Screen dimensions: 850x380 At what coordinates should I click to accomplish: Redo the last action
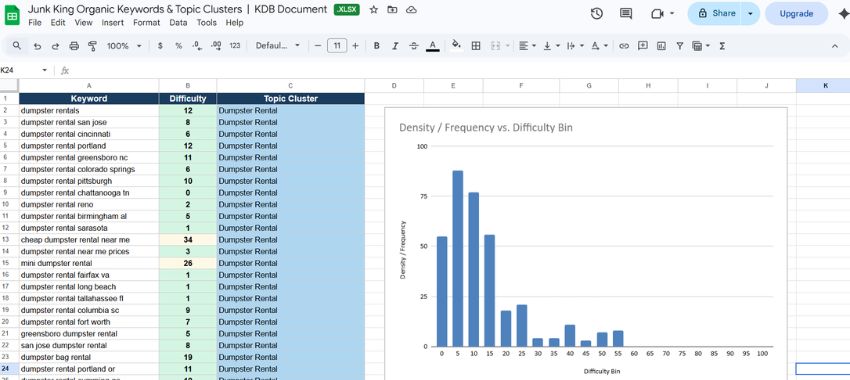coord(55,46)
